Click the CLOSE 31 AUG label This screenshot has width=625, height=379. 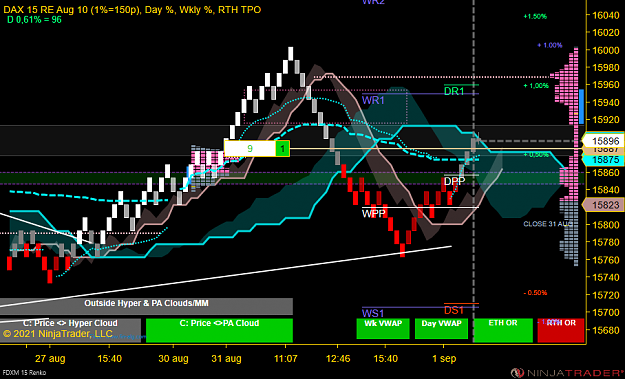pos(548,224)
